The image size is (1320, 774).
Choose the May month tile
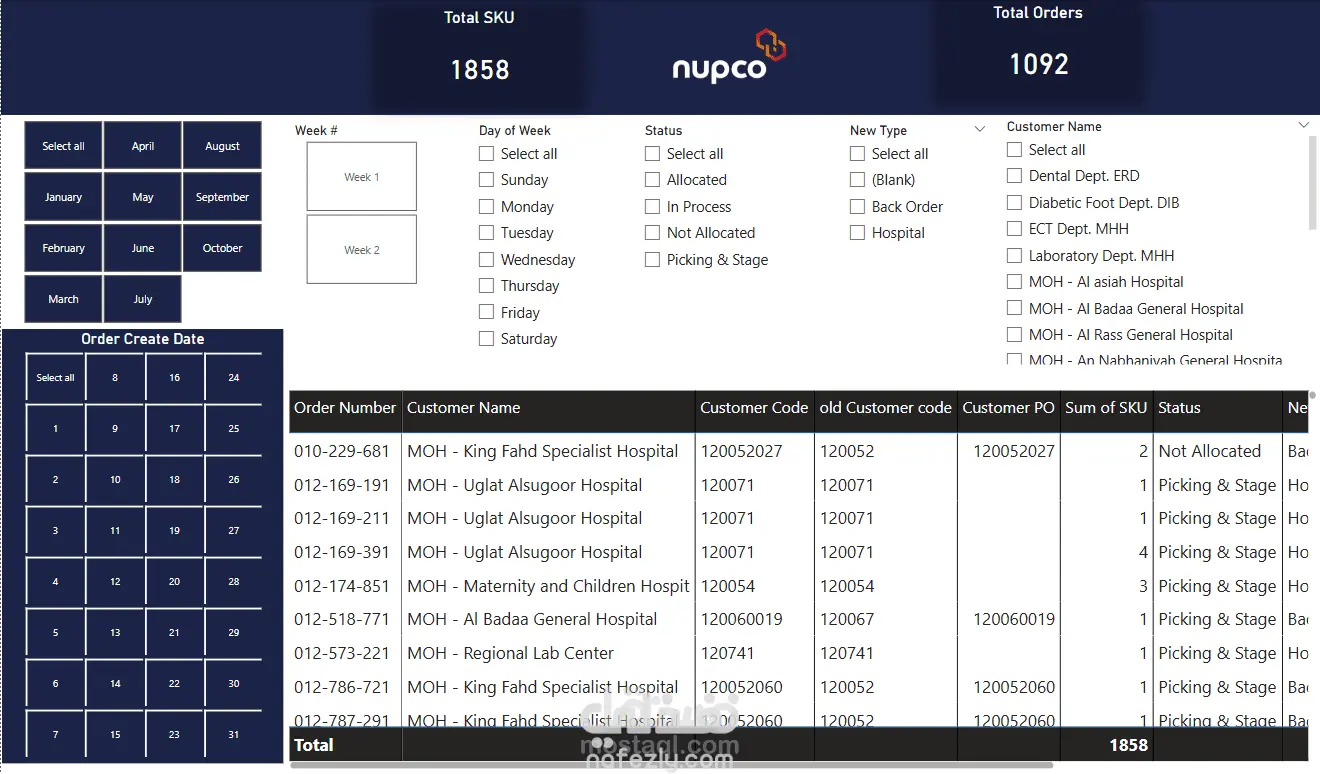pyautogui.click(x=143, y=197)
